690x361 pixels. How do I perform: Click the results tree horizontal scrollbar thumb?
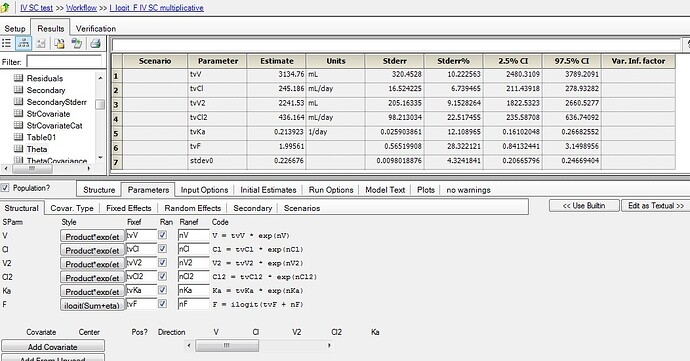click(32, 168)
